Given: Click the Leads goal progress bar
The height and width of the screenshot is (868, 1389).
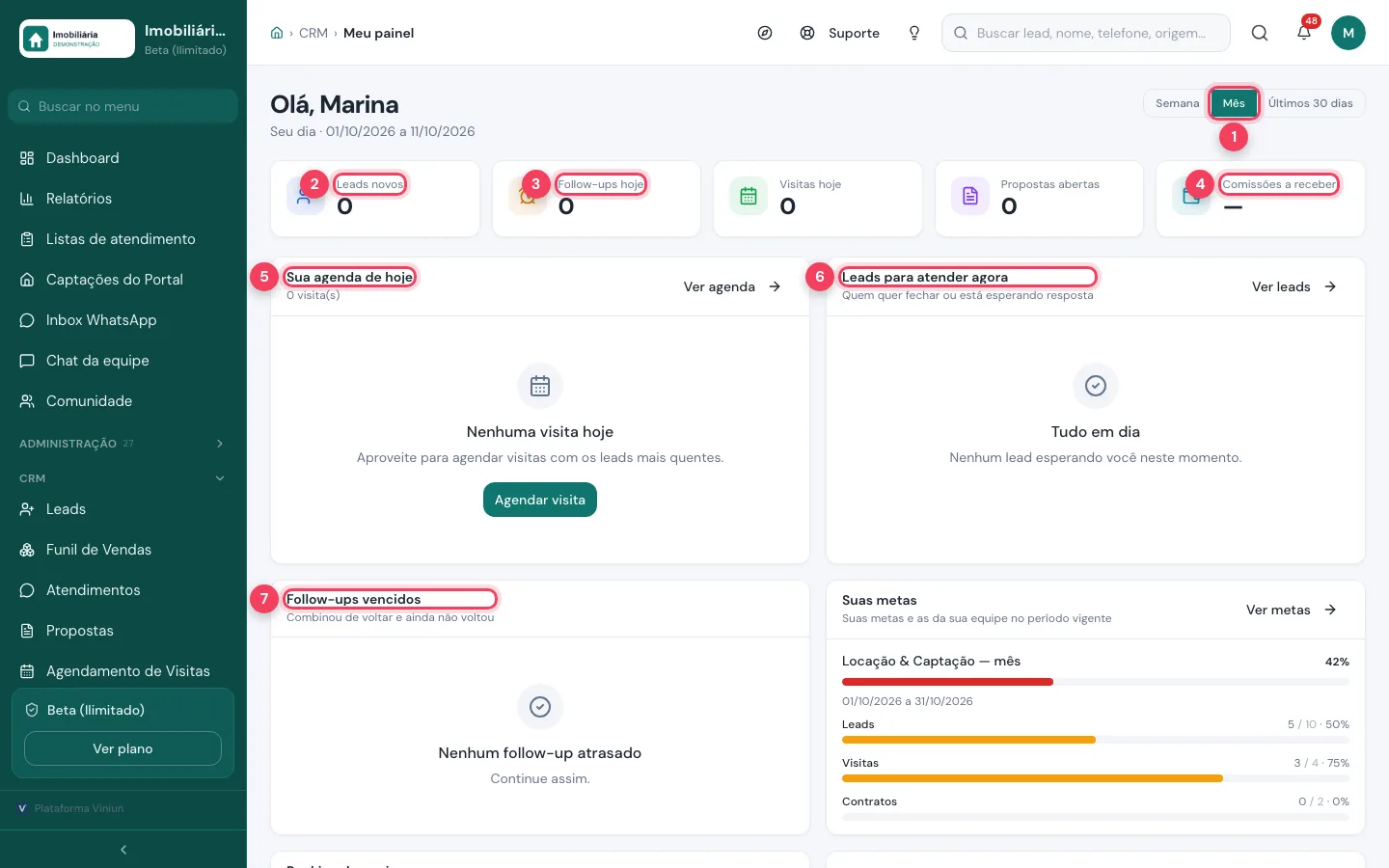Looking at the screenshot, I should (1096, 740).
